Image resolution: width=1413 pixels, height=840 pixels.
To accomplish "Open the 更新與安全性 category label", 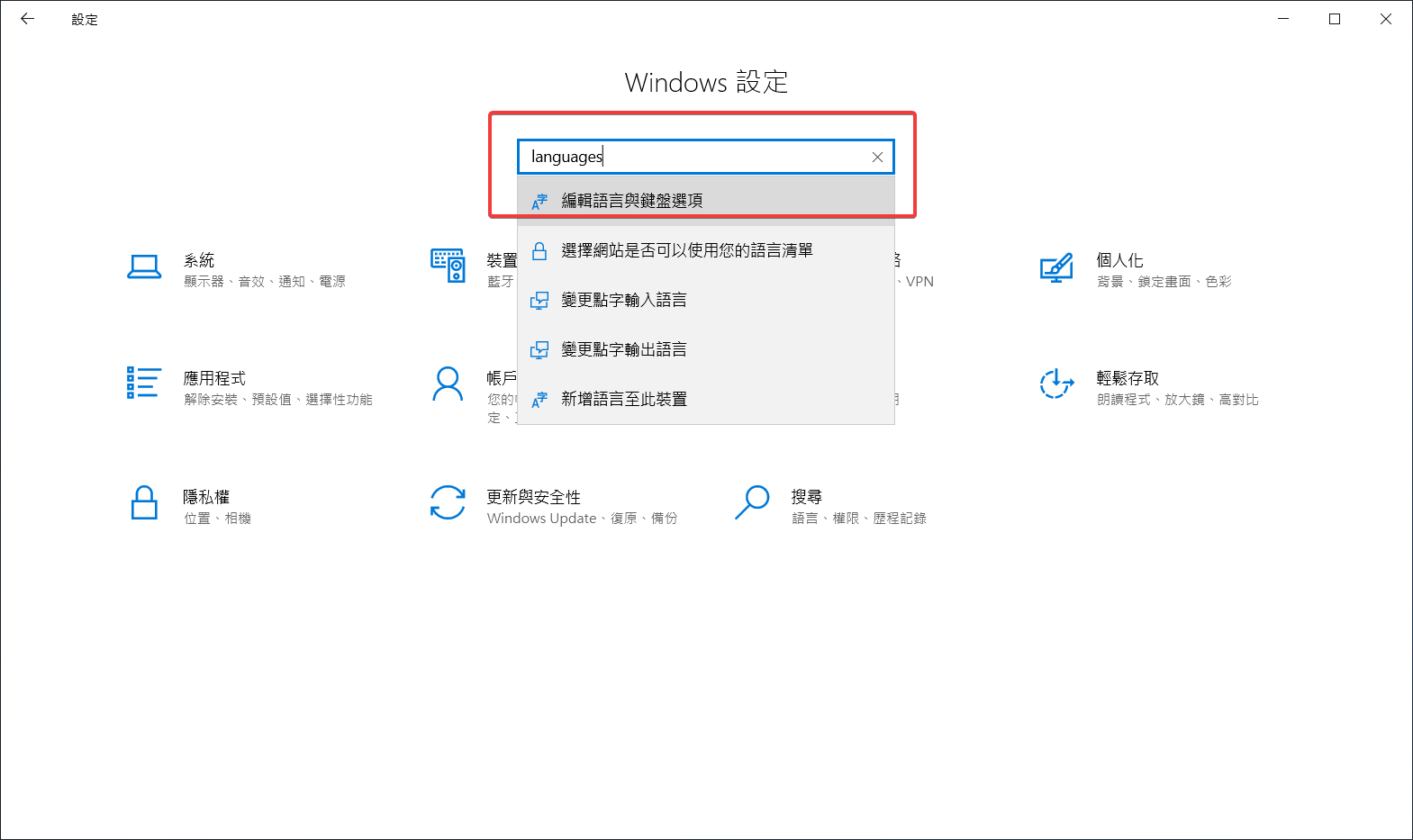I will point(533,497).
